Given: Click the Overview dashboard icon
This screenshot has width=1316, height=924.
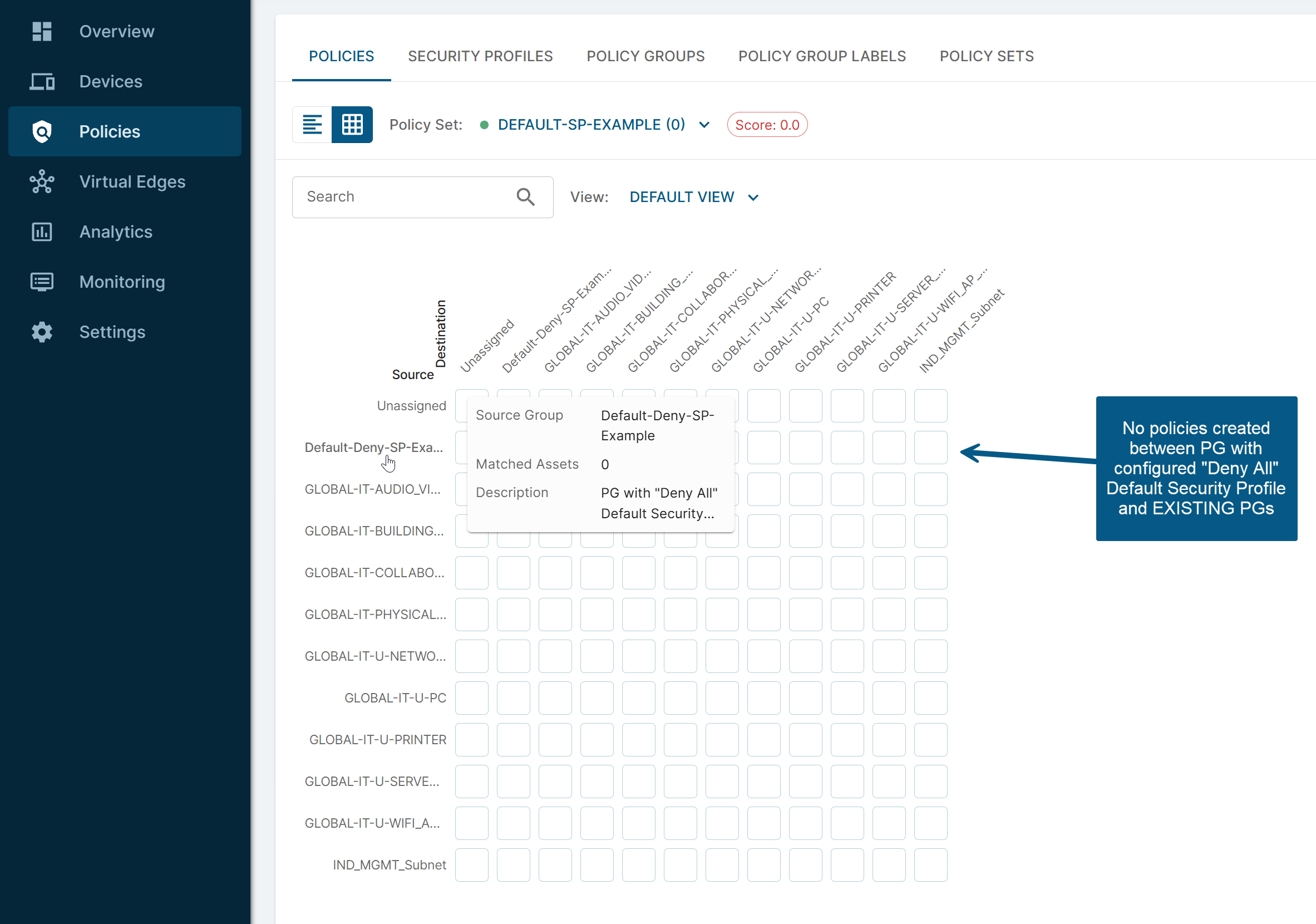Looking at the screenshot, I should (x=42, y=32).
